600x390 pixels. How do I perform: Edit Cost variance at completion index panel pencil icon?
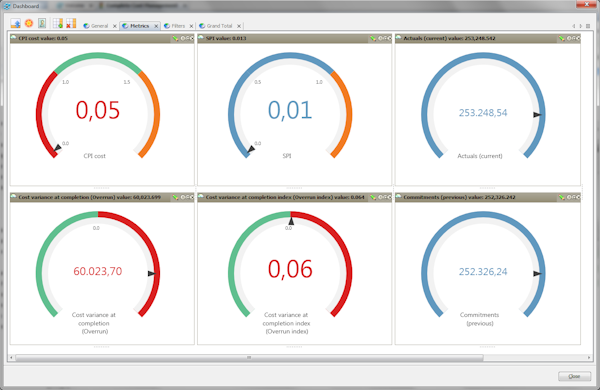coord(373,197)
